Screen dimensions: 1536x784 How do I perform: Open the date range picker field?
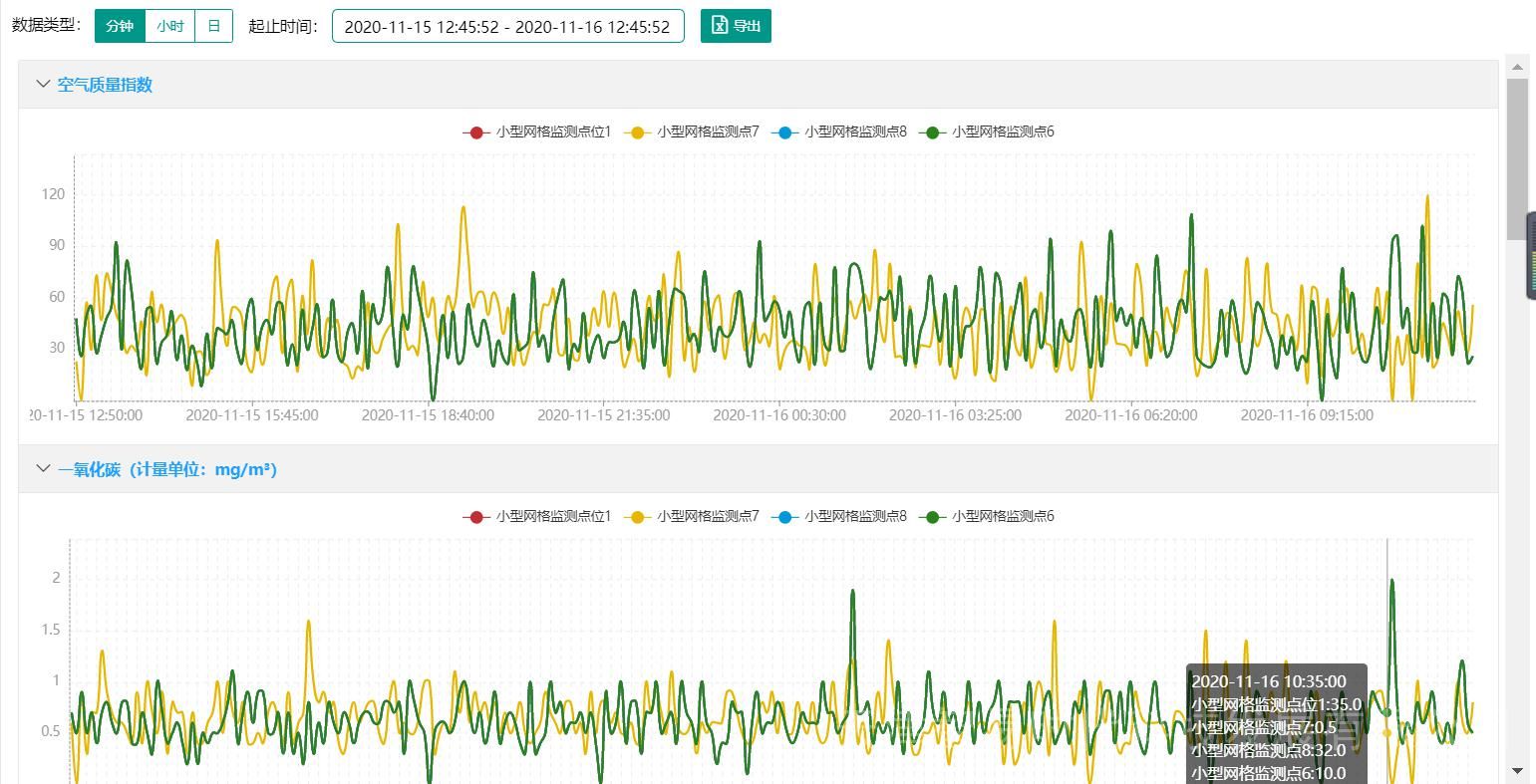click(507, 27)
